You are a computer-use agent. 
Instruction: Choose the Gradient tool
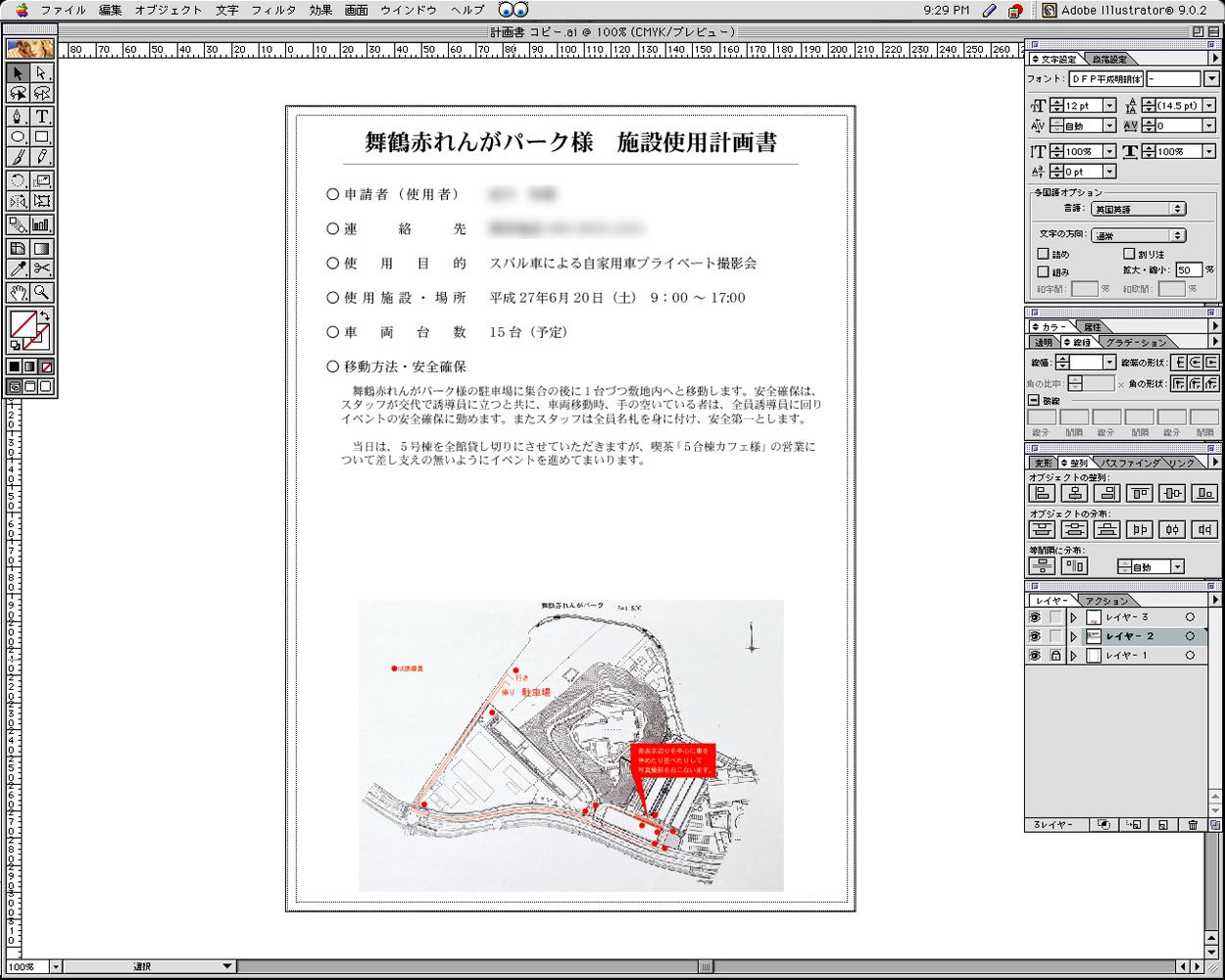[x=42, y=249]
